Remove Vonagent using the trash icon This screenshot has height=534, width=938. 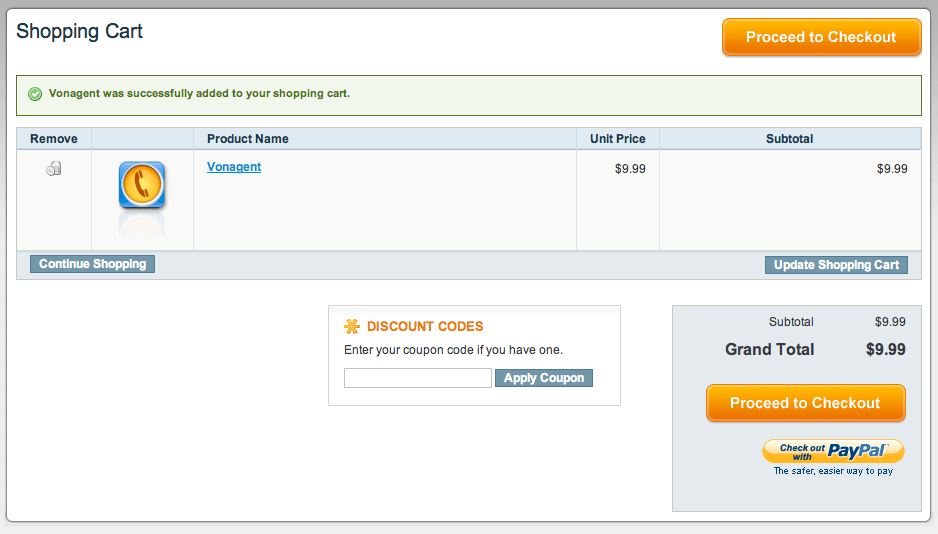point(54,169)
